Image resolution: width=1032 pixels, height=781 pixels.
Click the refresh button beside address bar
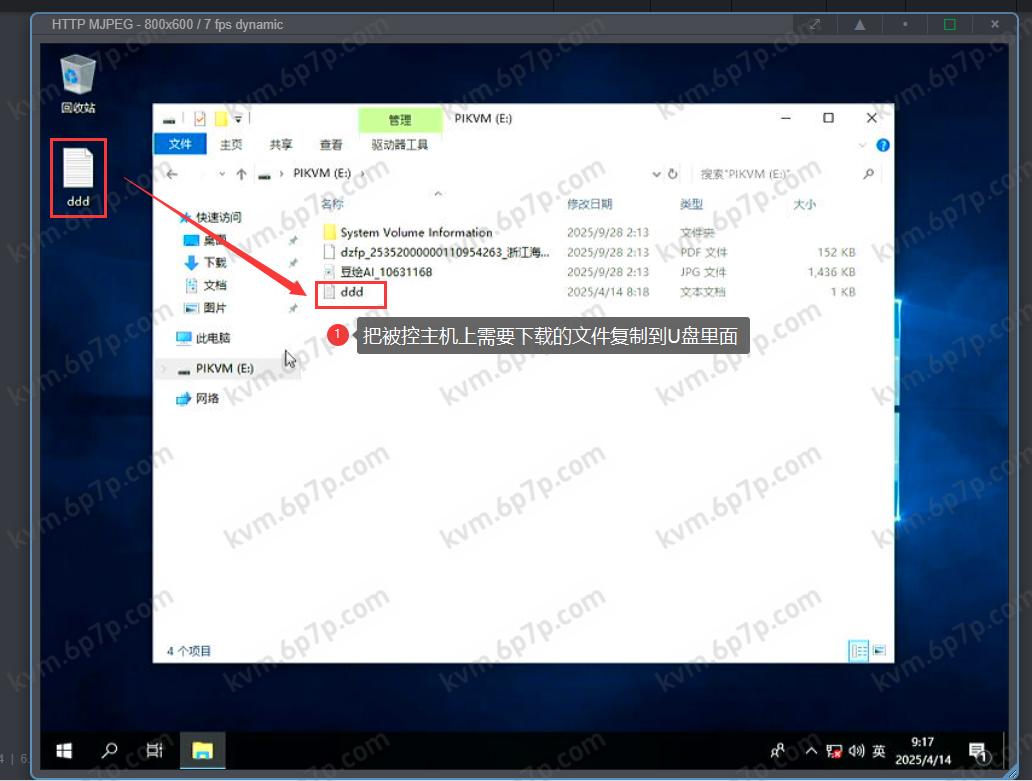(673, 174)
